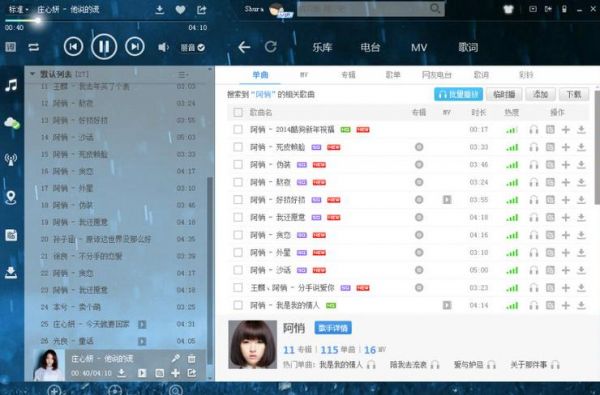The width and height of the screenshot is (600, 395).
Task: Share the song via the top share icon
Action: click(x=202, y=10)
